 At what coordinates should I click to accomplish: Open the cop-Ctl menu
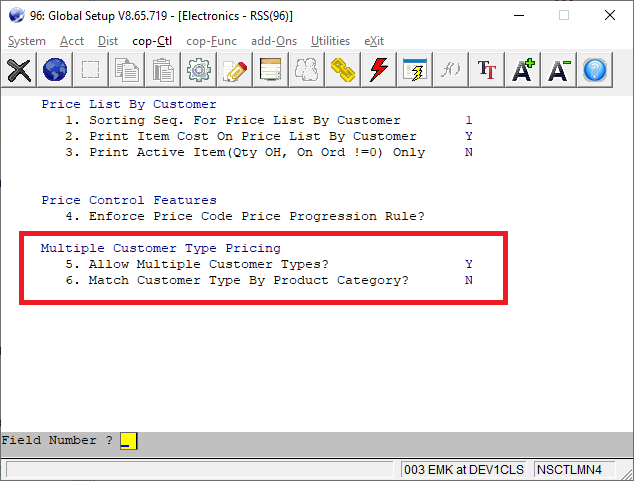(152, 41)
